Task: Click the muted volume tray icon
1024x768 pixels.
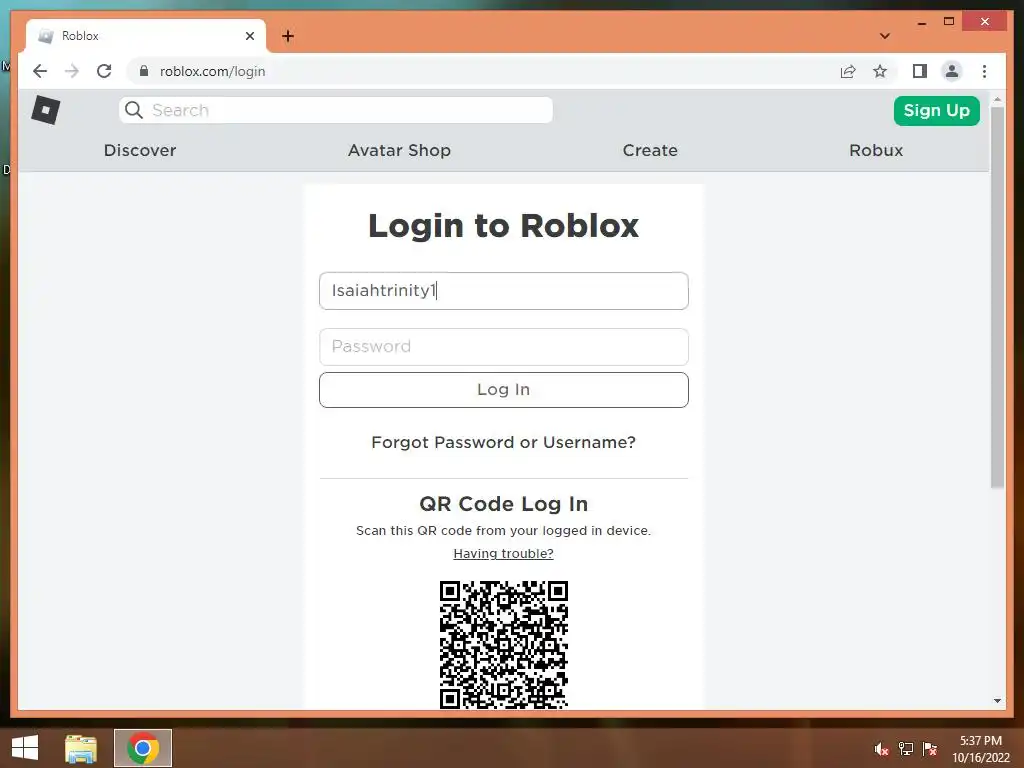Action: [x=882, y=749]
